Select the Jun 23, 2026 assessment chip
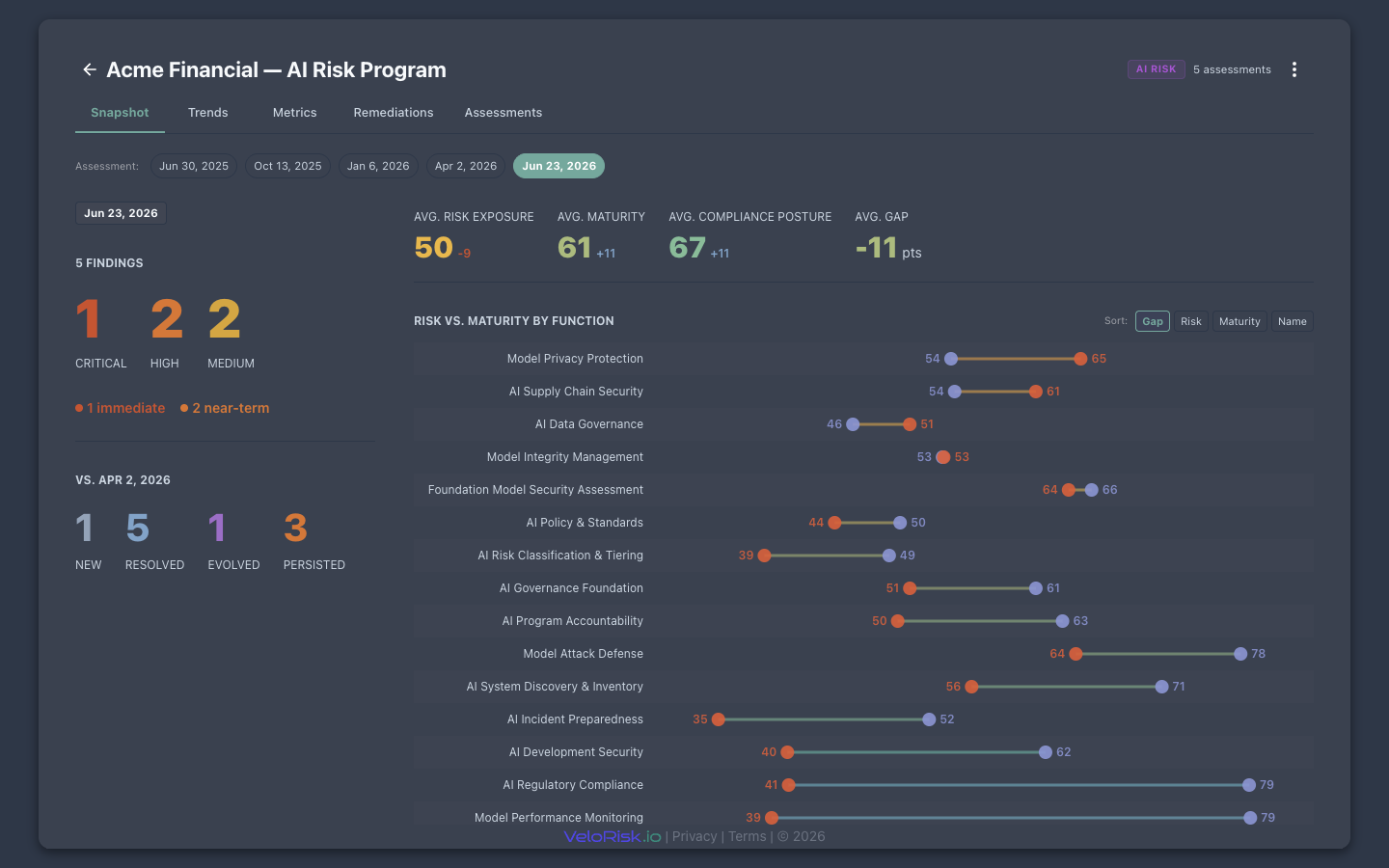Viewport: 1389px width, 868px height. click(559, 166)
